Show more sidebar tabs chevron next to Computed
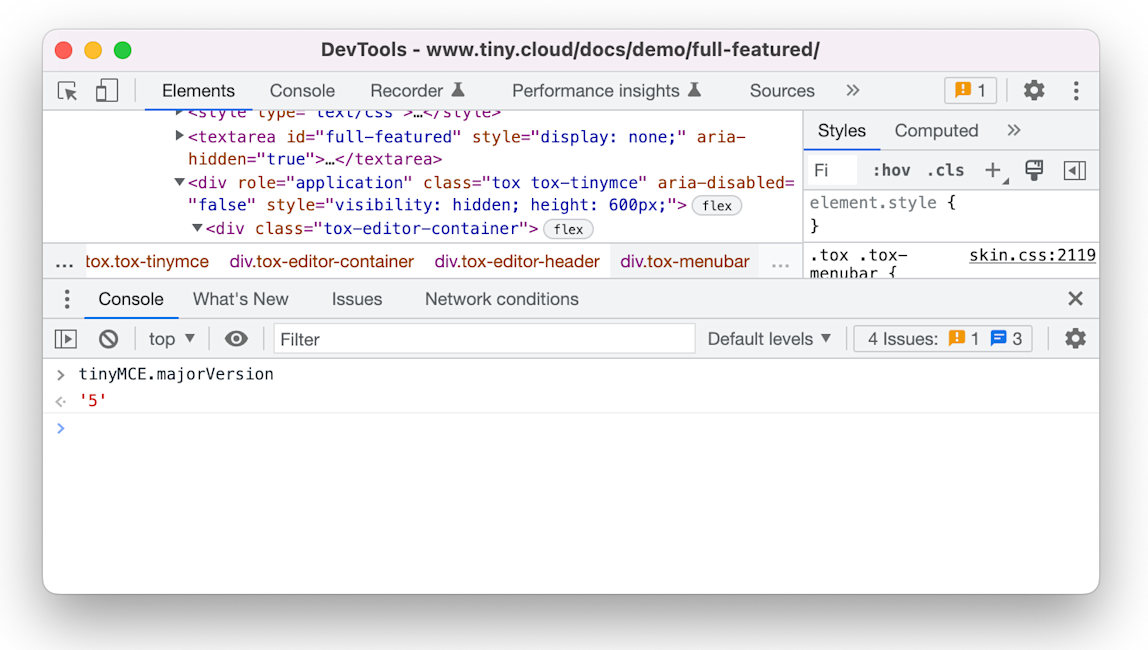Image resolution: width=1148 pixels, height=650 pixels. tap(1013, 131)
